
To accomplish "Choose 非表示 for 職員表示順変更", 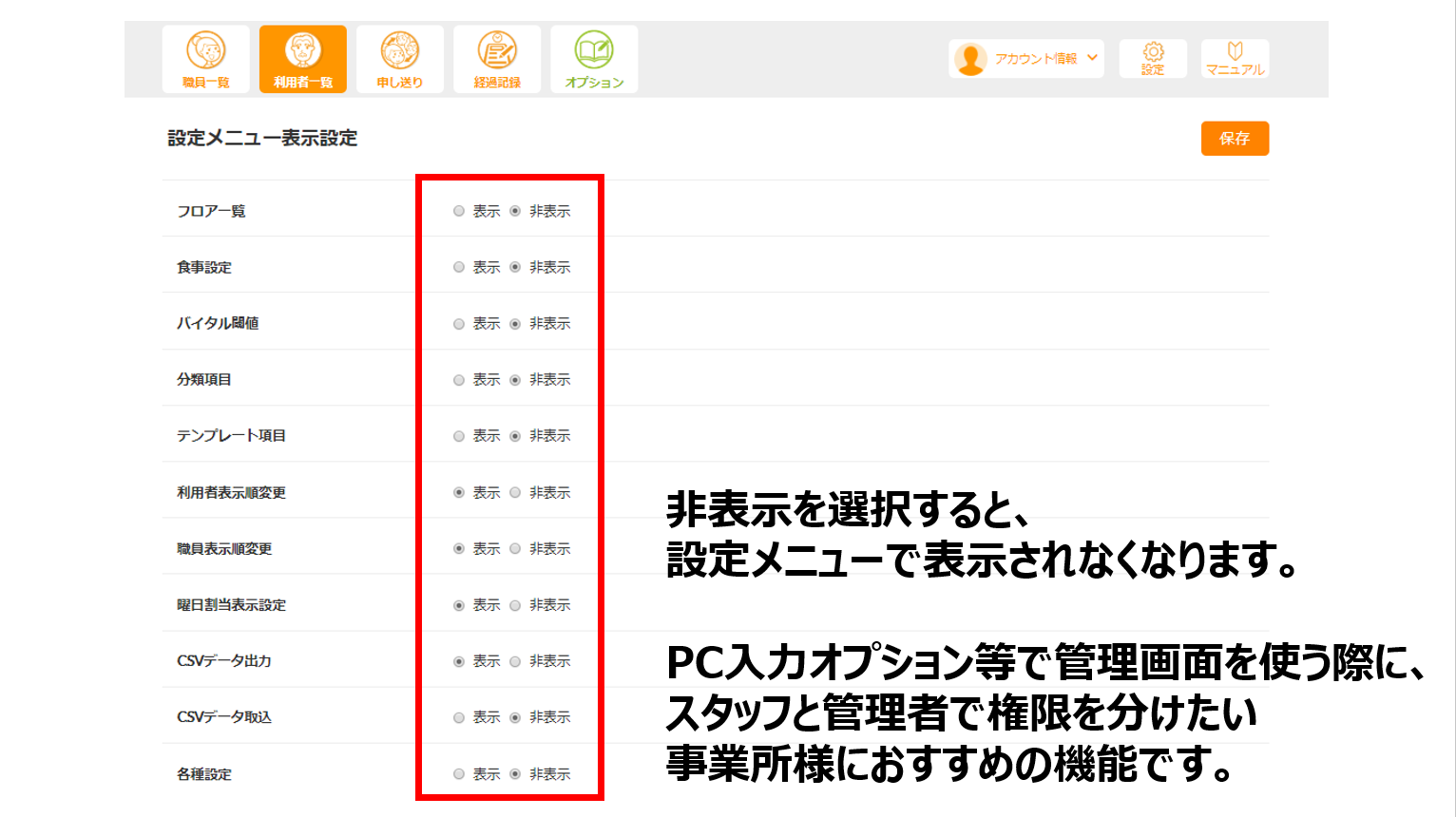I will tap(515, 549).
